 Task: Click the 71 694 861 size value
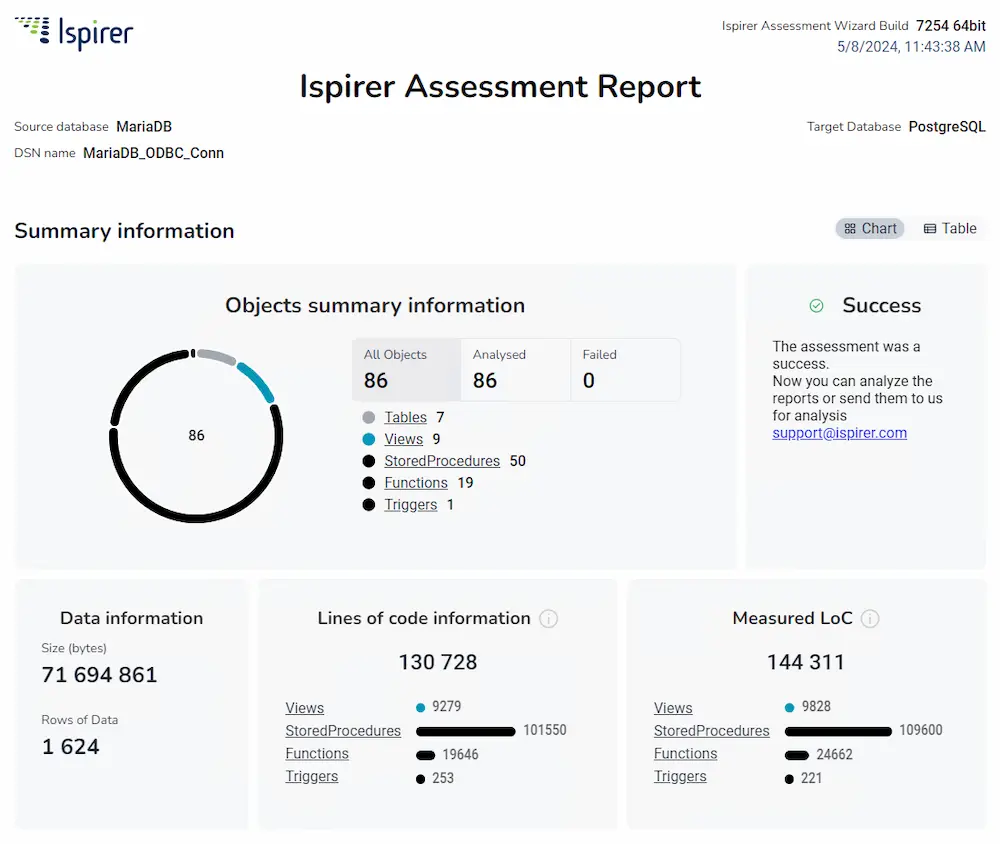(x=99, y=675)
